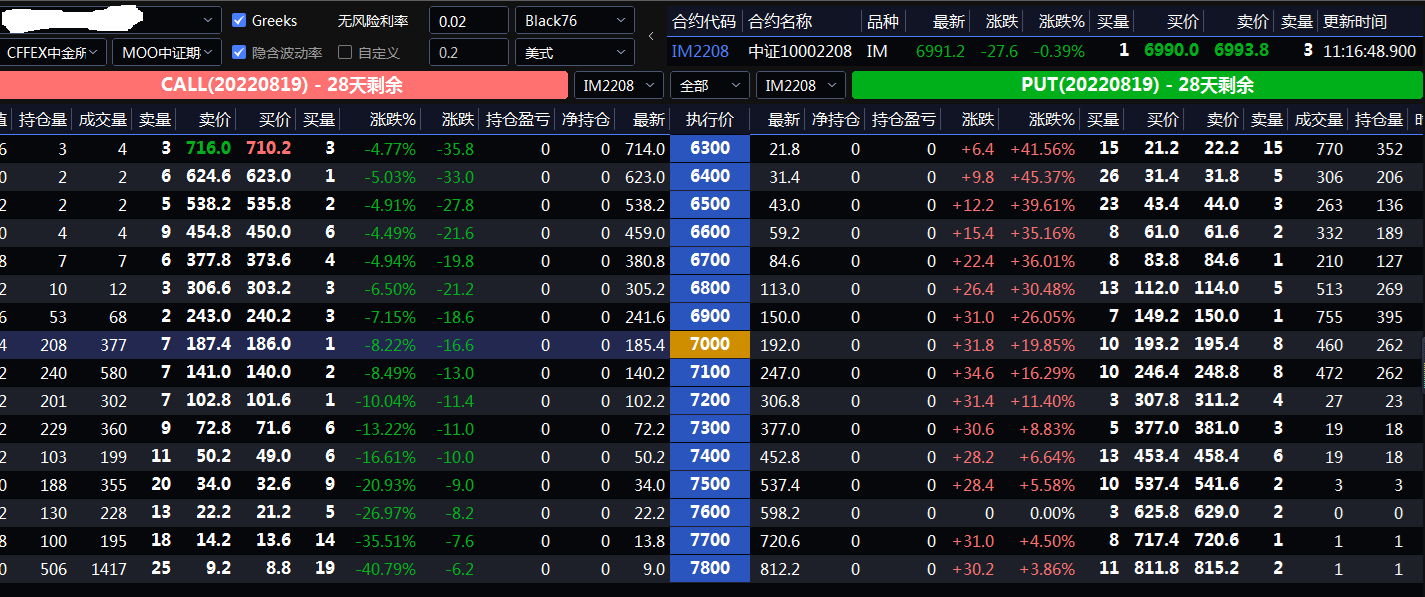Screen dimensions: 1425x597
Task: Open the IM2208 dropdown next to PUT banner
Action: click(x=800, y=86)
